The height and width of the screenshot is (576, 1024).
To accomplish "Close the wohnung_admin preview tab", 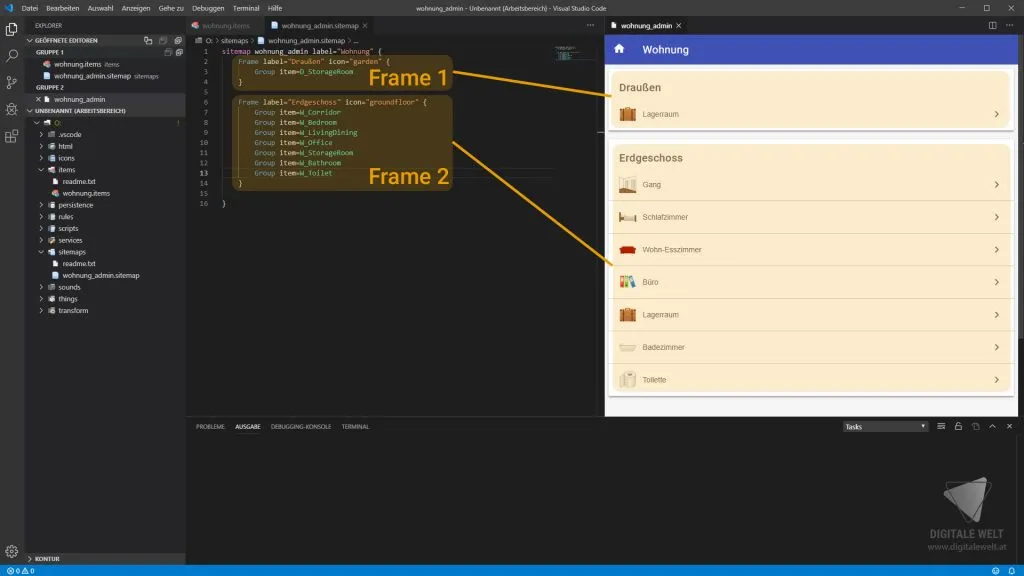I will click(679, 25).
